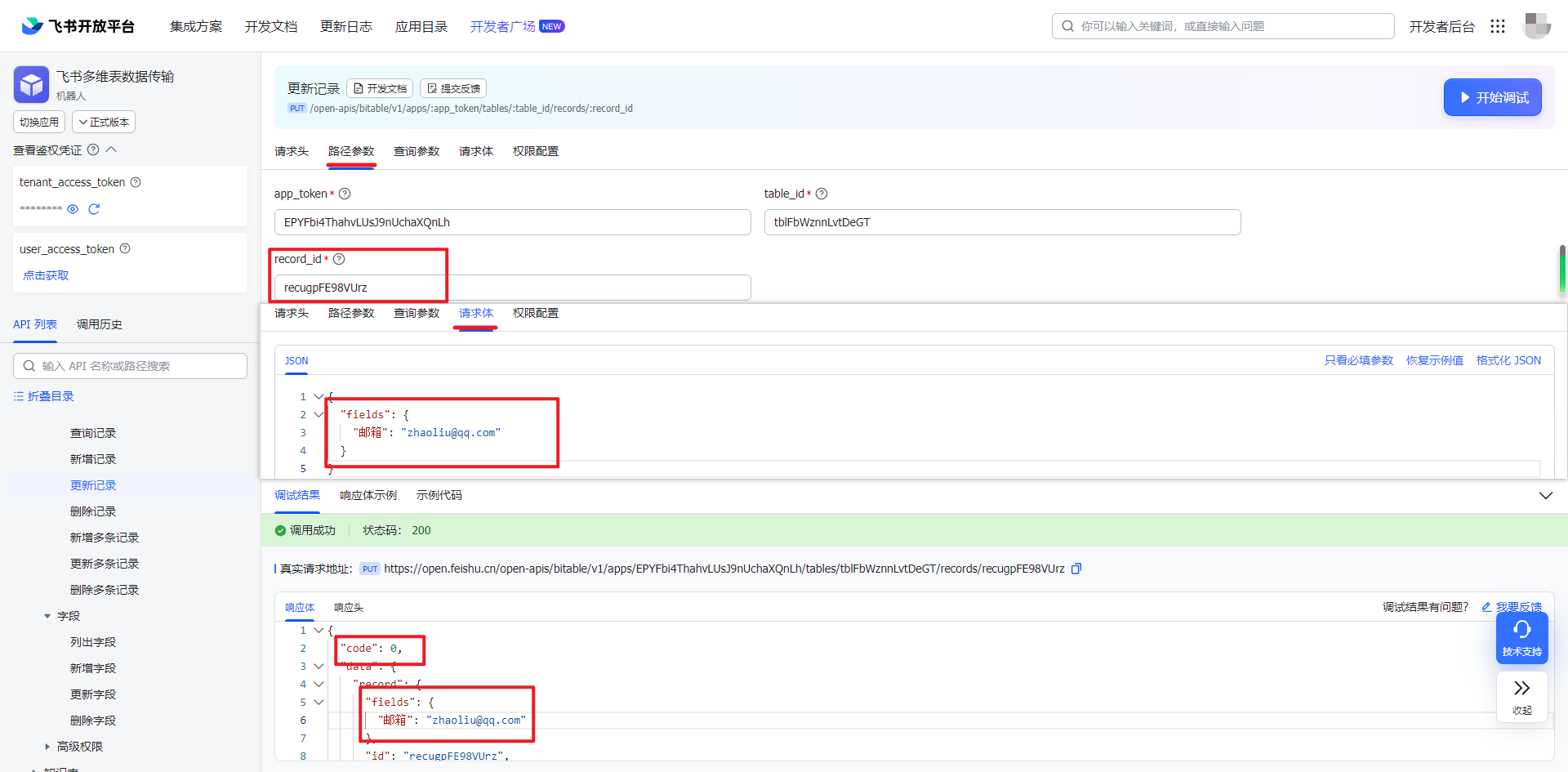Open the upper 查询参数 tab

click(x=416, y=151)
